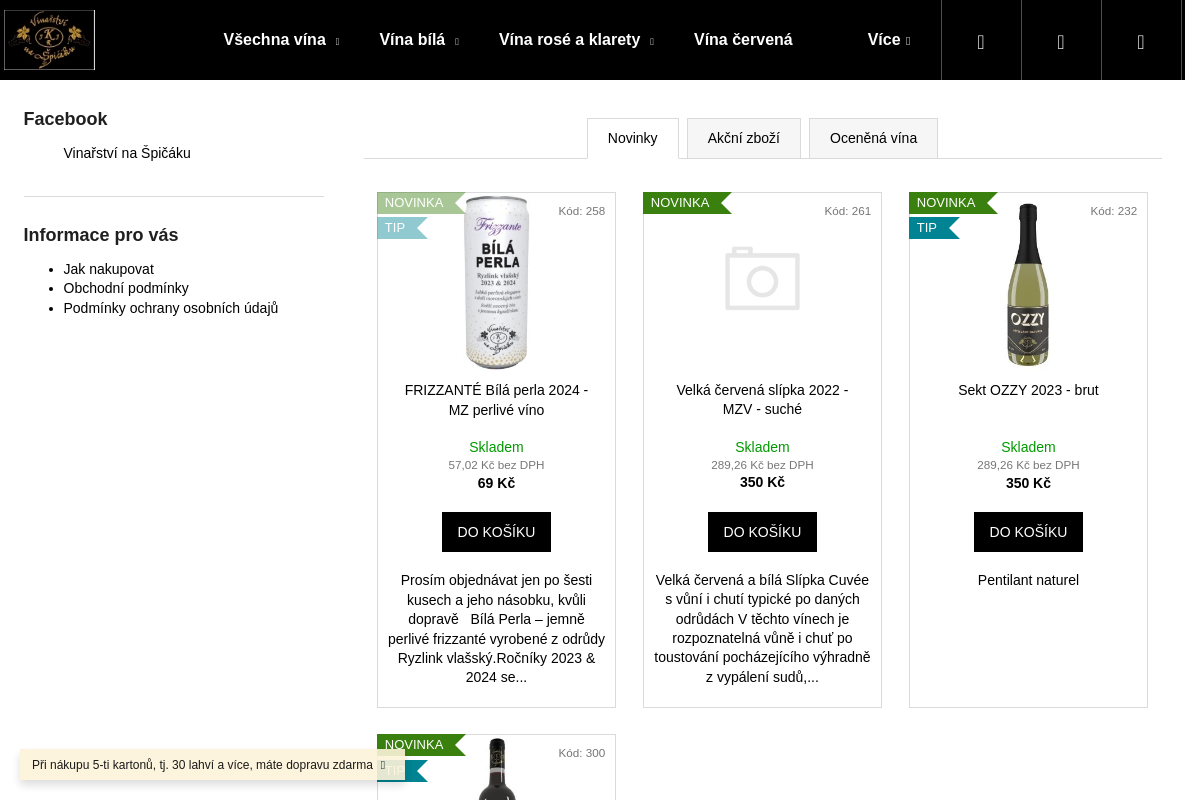Click the Vinařství na Špičáku logo
Screen dimensions: 1200x800
pyautogui.click(x=49, y=40)
